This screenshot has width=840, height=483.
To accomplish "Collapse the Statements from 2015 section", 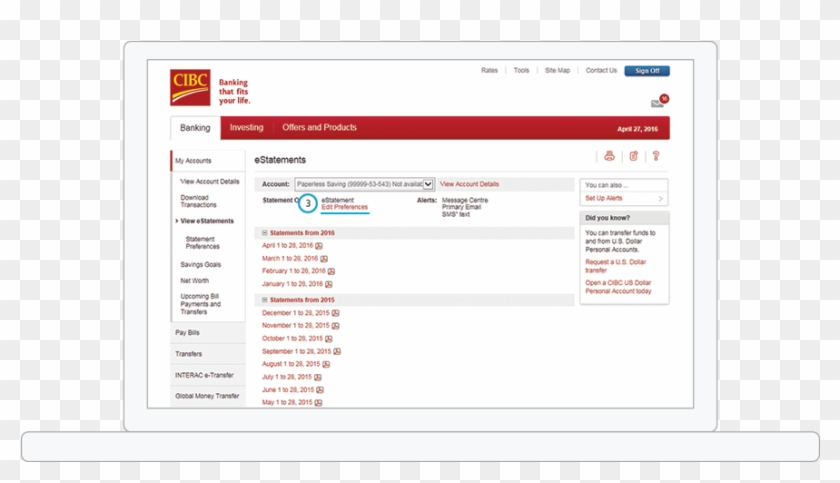I will (264, 300).
